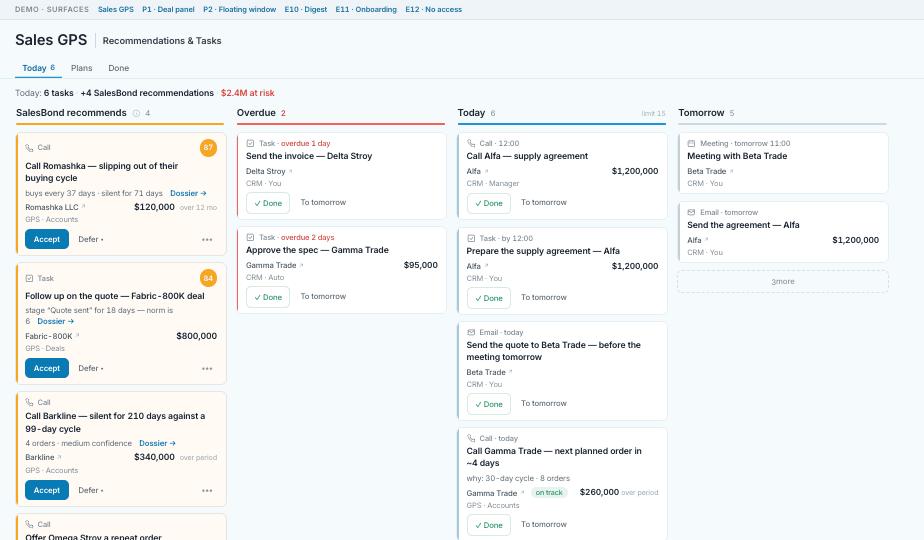Screen dimensions: 924x540
Task: Click the task icon on Send the invoice card
Action: [250, 143]
